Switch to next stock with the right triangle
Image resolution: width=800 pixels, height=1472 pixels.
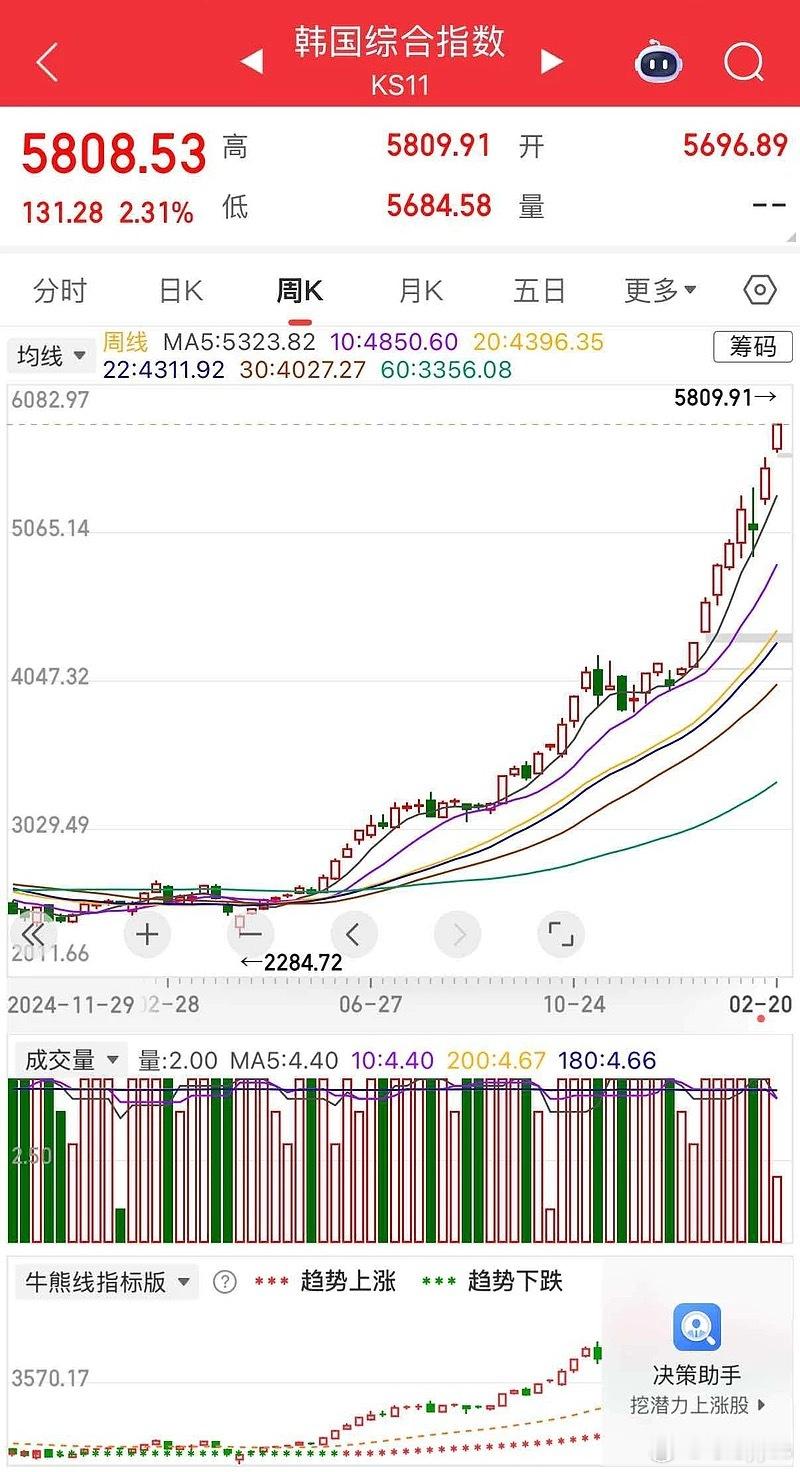point(551,62)
